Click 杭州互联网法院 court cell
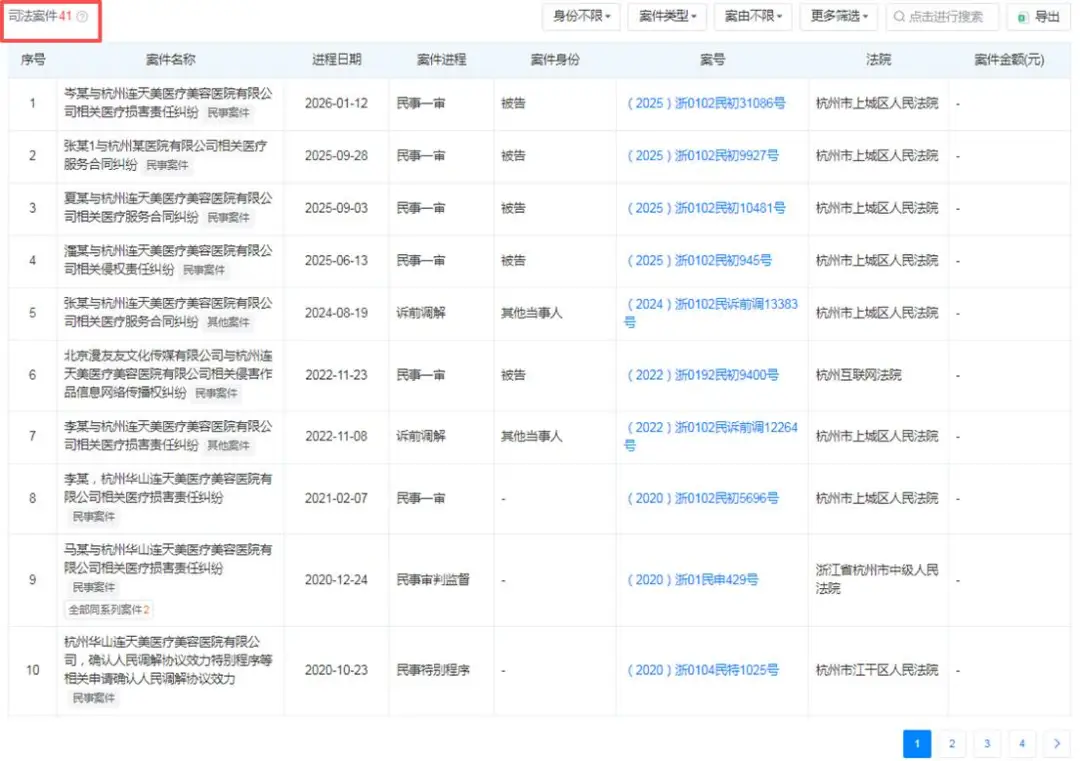The image size is (1080, 761). click(858, 375)
